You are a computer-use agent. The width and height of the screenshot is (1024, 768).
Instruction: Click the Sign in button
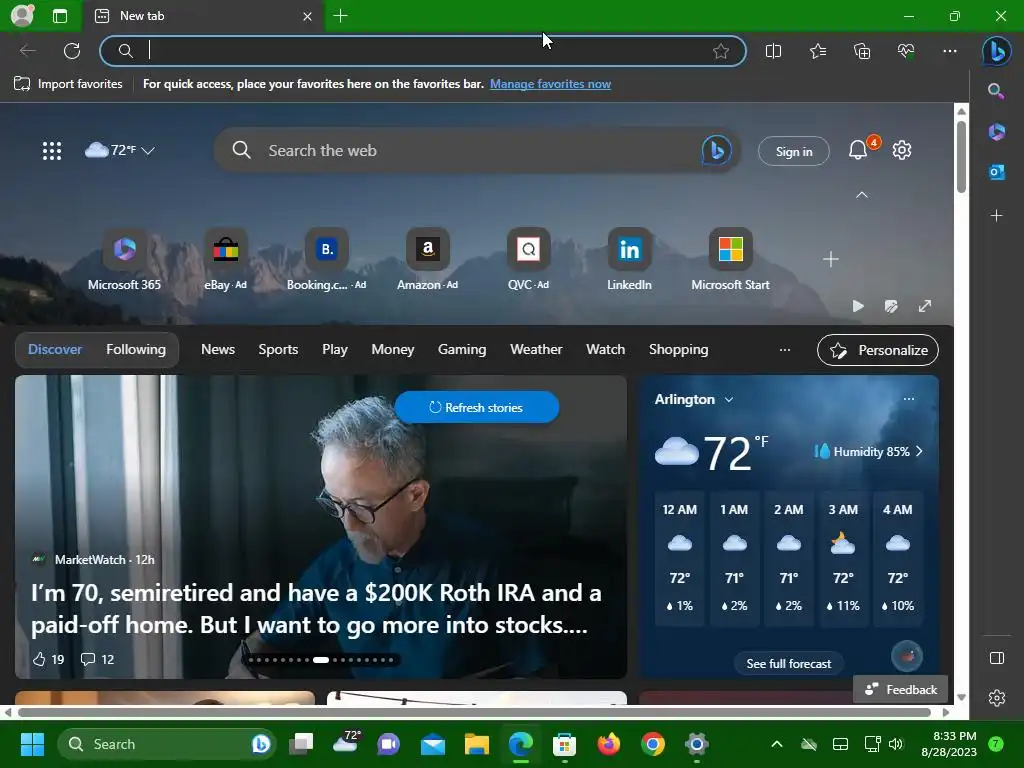(x=793, y=152)
